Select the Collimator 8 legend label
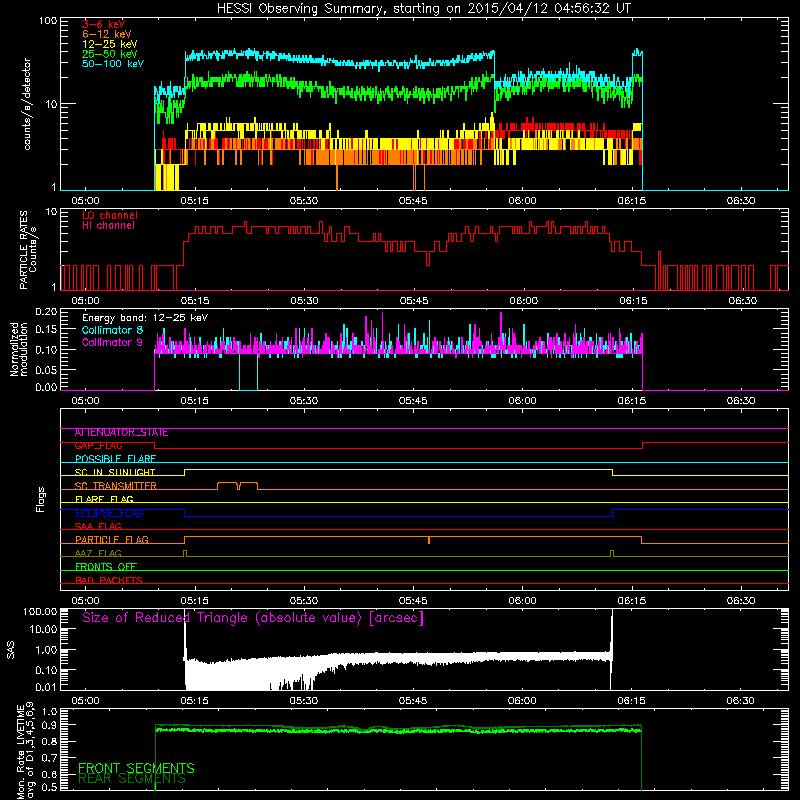The width and height of the screenshot is (800, 800). [x=112, y=330]
